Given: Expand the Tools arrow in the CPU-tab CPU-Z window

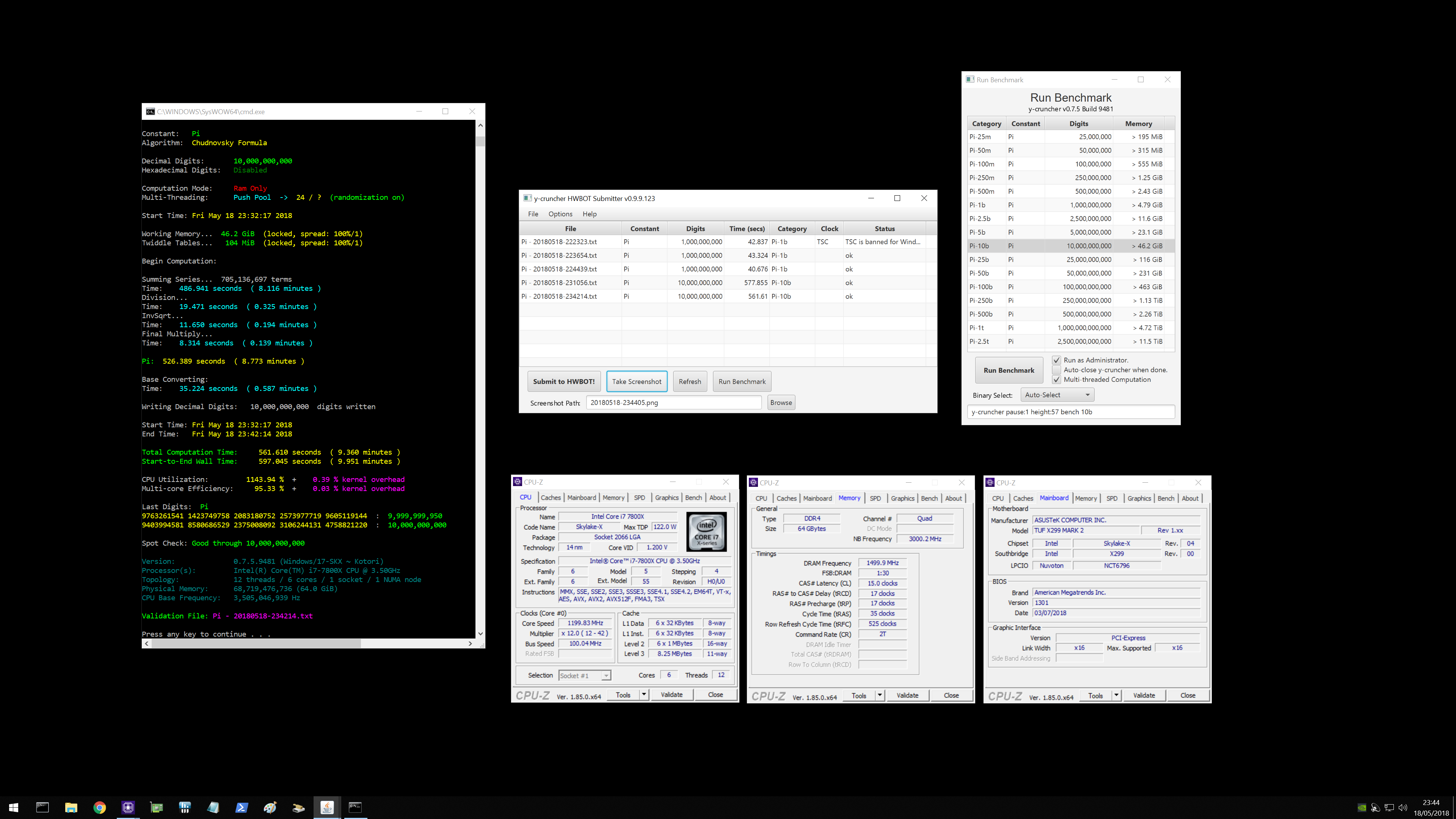Looking at the screenshot, I should click(x=644, y=695).
